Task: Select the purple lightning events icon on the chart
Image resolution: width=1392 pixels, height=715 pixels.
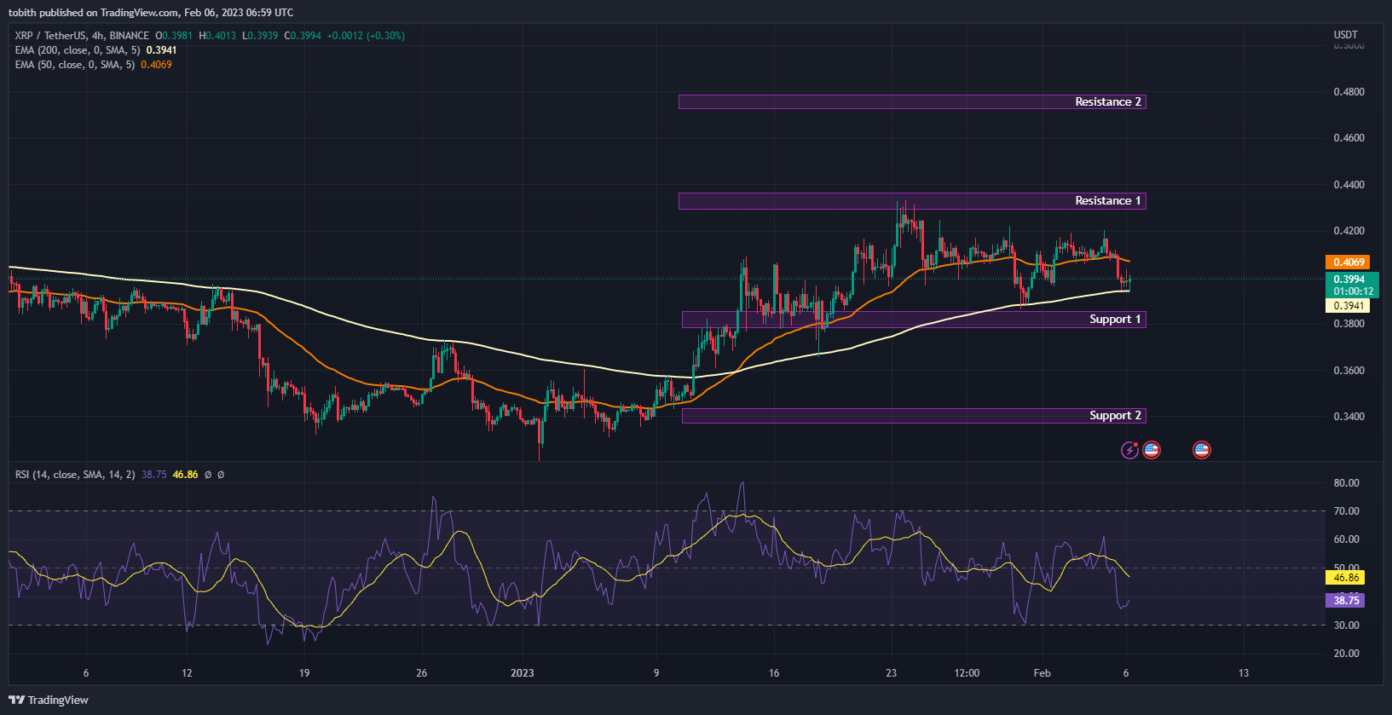Action: [1129, 449]
